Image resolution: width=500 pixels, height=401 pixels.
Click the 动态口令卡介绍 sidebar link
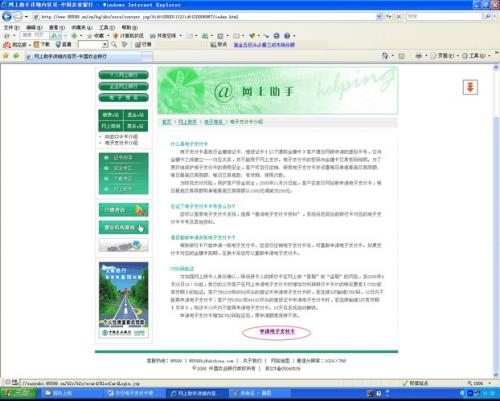121,137
